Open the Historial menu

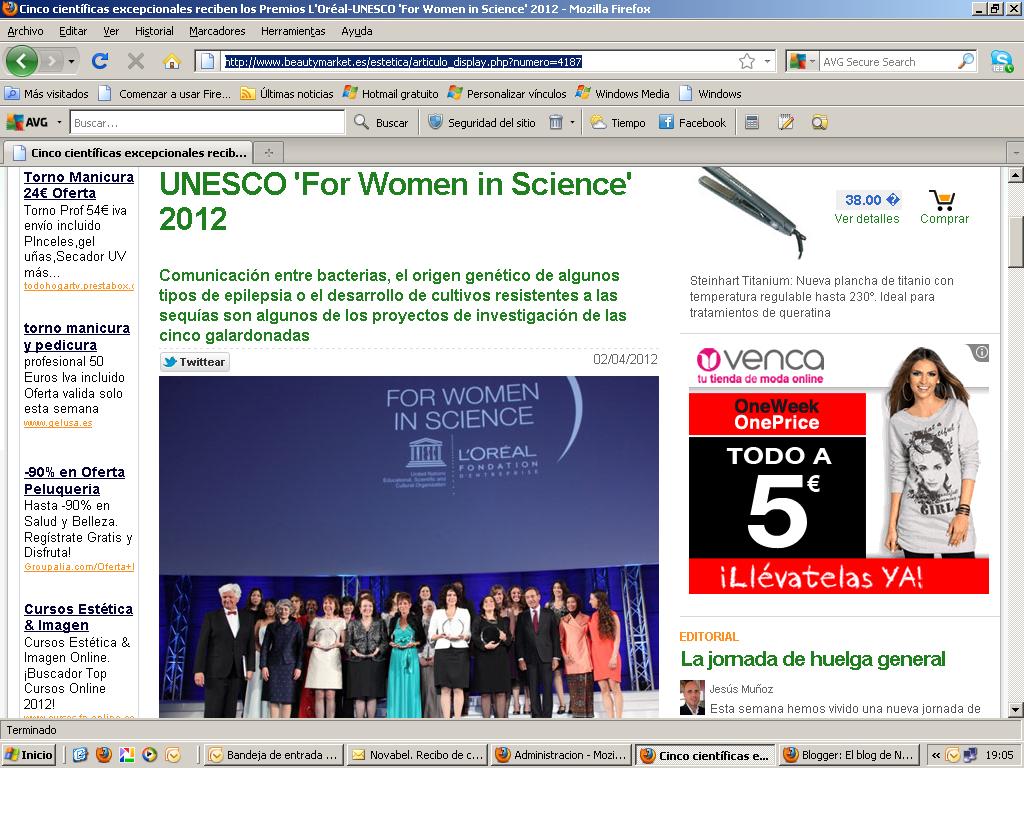(154, 31)
